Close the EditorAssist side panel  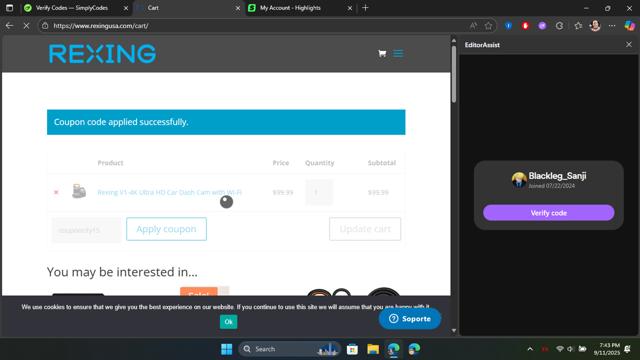(x=629, y=44)
